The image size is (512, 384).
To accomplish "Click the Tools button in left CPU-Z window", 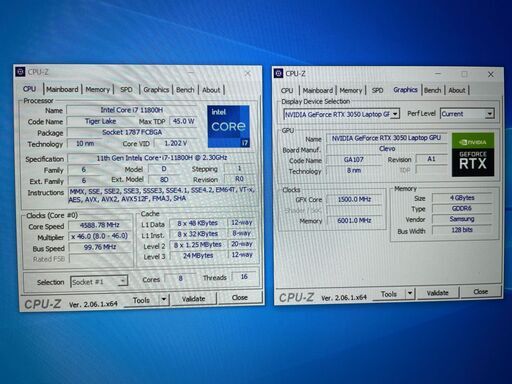I will (x=141, y=300).
